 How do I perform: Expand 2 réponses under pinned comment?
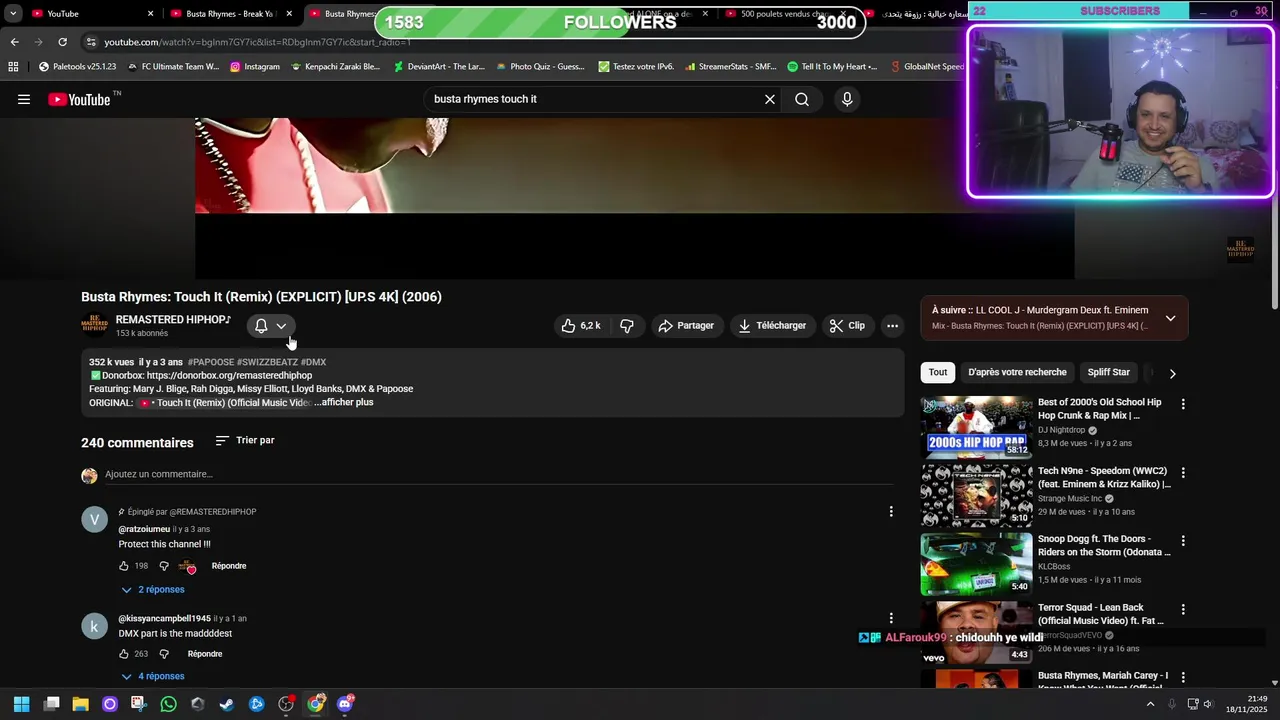click(x=153, y=590)
